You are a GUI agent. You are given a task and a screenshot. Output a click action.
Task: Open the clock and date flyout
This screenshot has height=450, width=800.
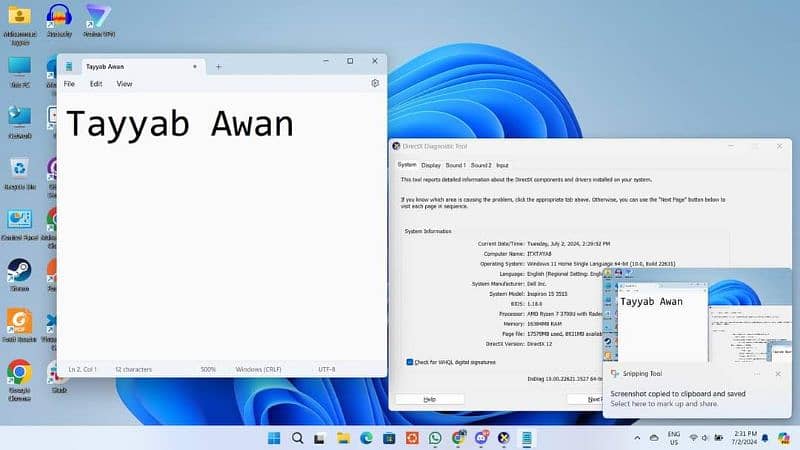click(x=745, y=438)
